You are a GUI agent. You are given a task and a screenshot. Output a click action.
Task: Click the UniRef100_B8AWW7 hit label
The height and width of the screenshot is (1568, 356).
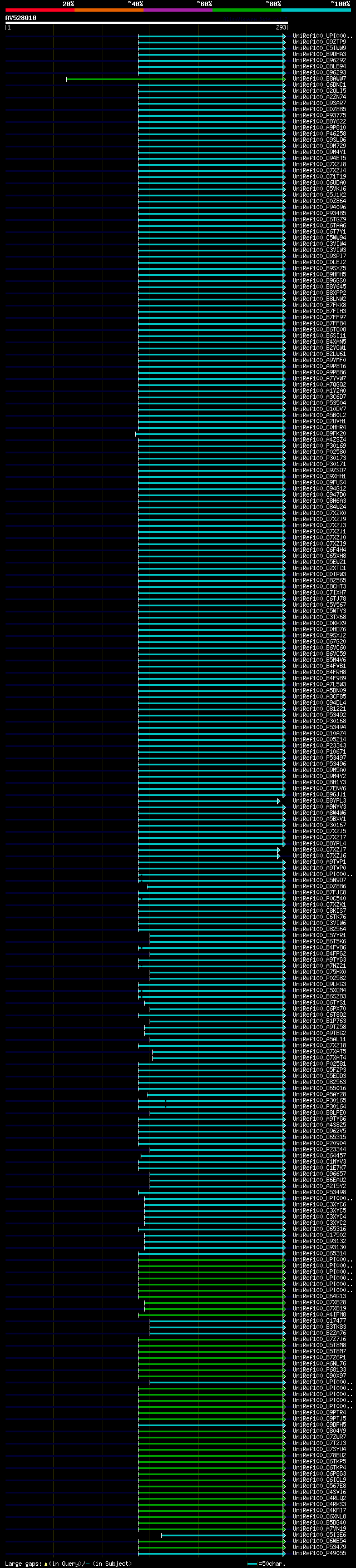[x=319, y=79]
